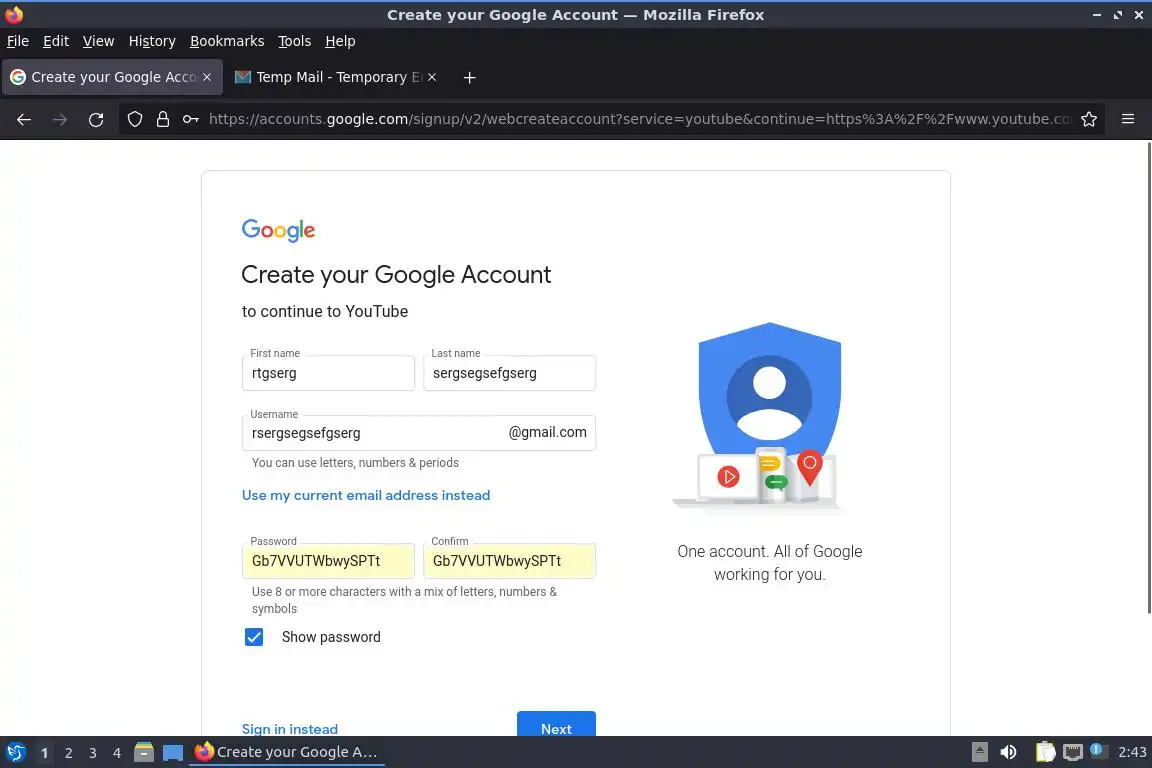View site security padlock information
Viewport: 1152px width, 768px height.
[x=162, y=119]
